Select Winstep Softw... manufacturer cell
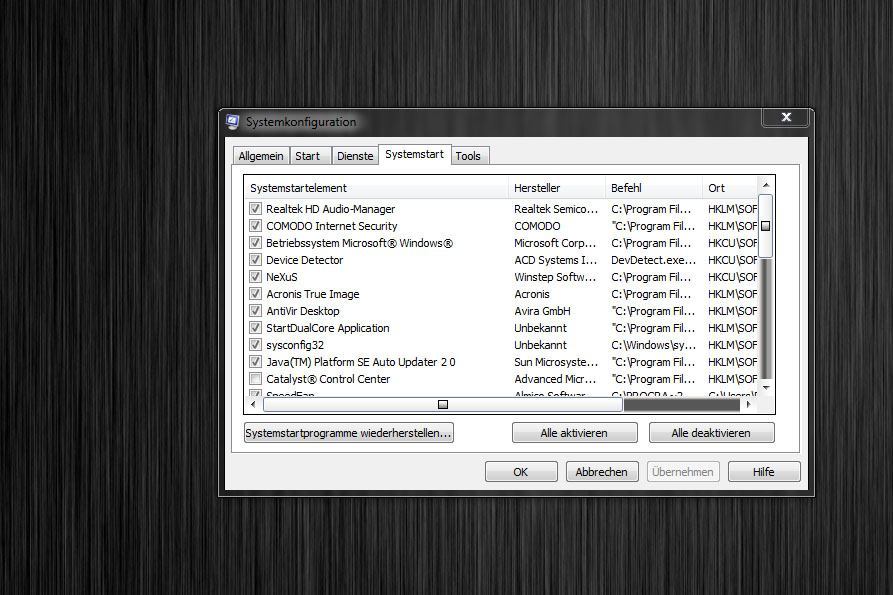This screenshot has height=595, width=893. point(555,277)
